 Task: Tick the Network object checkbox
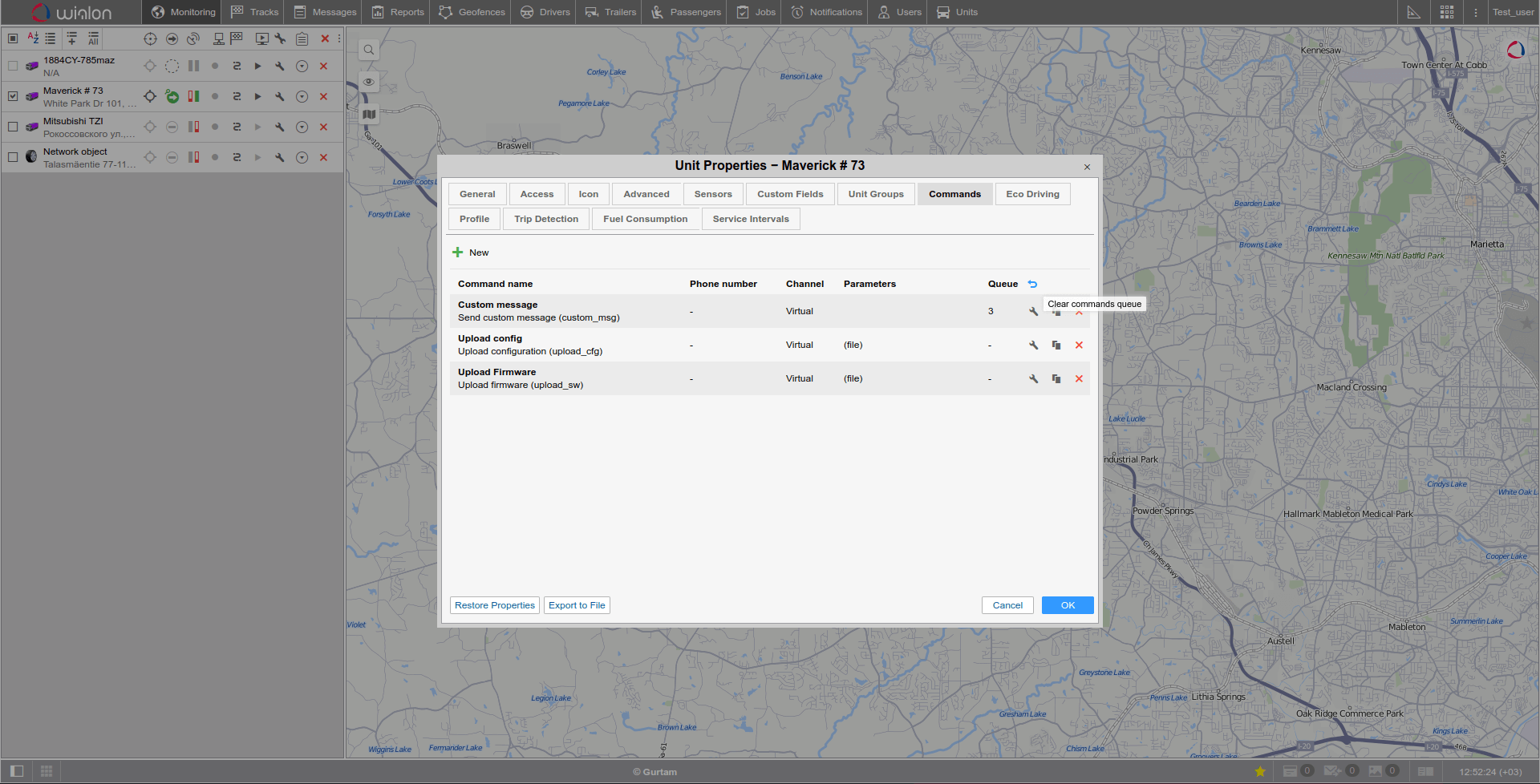pos(13,157)
